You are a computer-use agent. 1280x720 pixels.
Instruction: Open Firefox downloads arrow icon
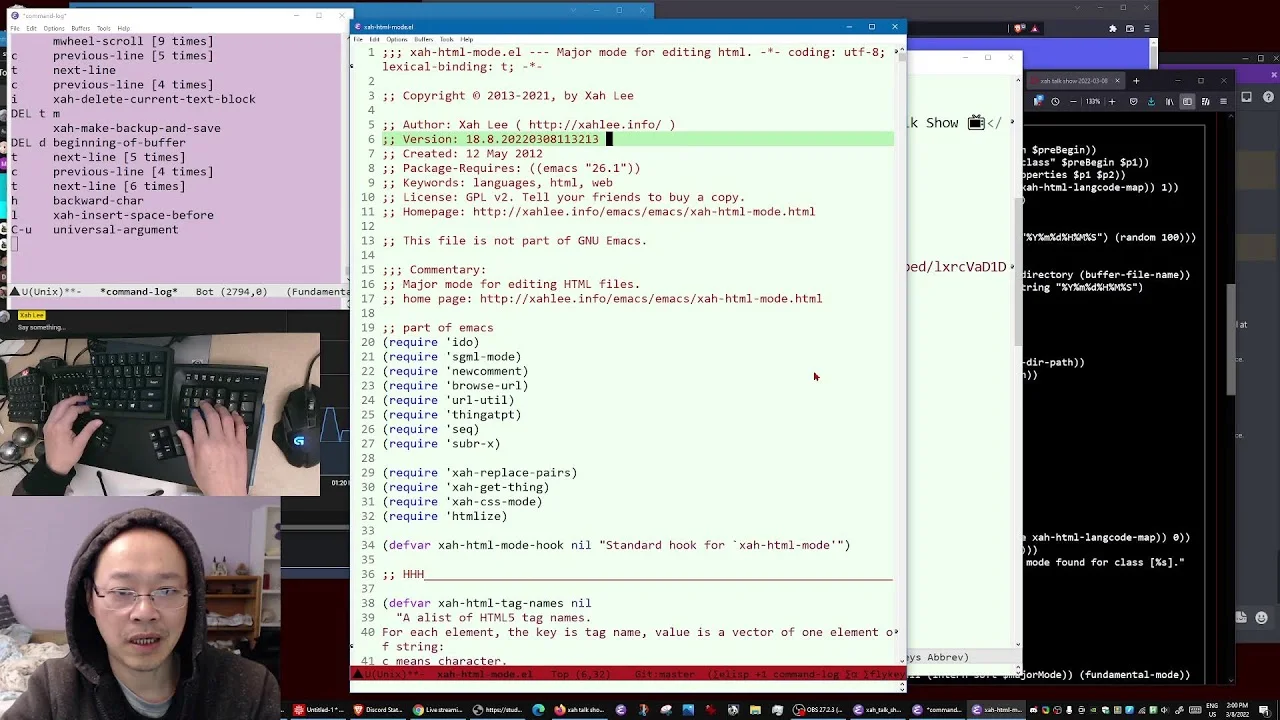[1151, 101]
